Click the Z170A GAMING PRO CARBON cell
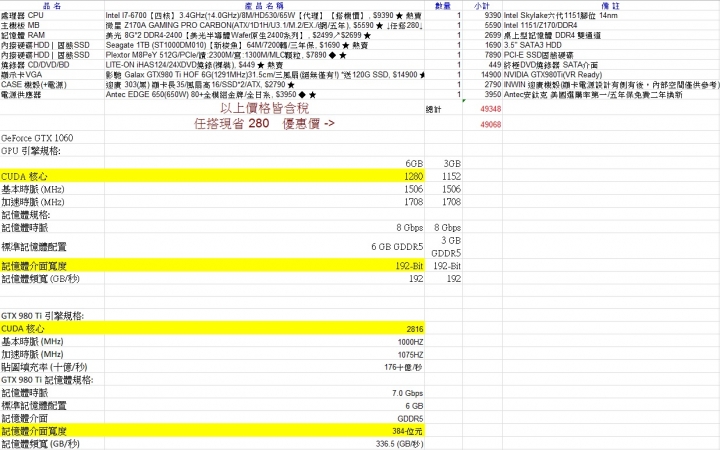The image size is (720, 450). [264, 25]
